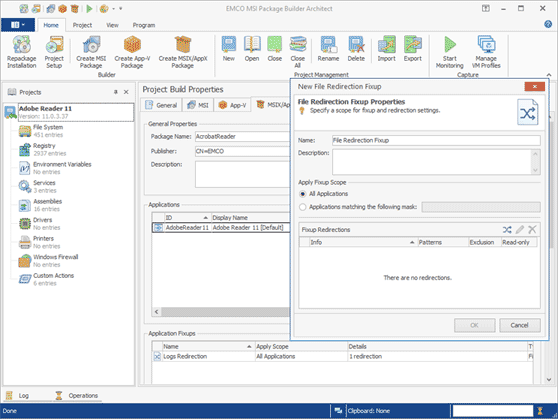Select File System tree item
Viewport: 558px width, 419px height.
coord(41,131)
